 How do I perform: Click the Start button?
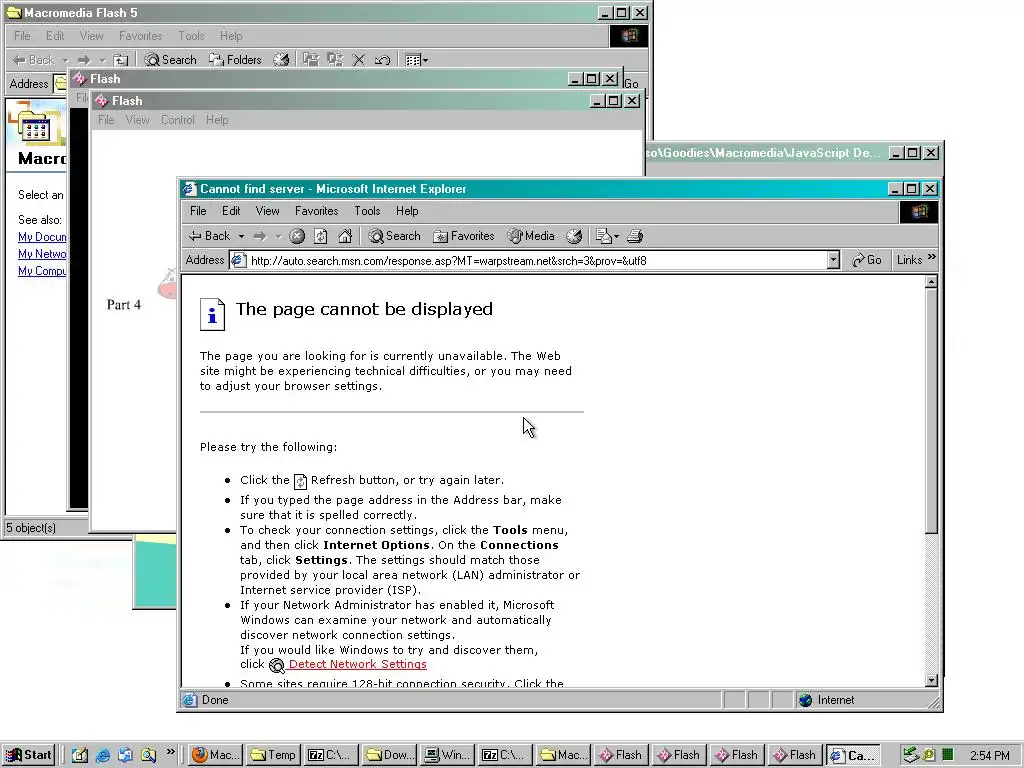tap(28, 755)
